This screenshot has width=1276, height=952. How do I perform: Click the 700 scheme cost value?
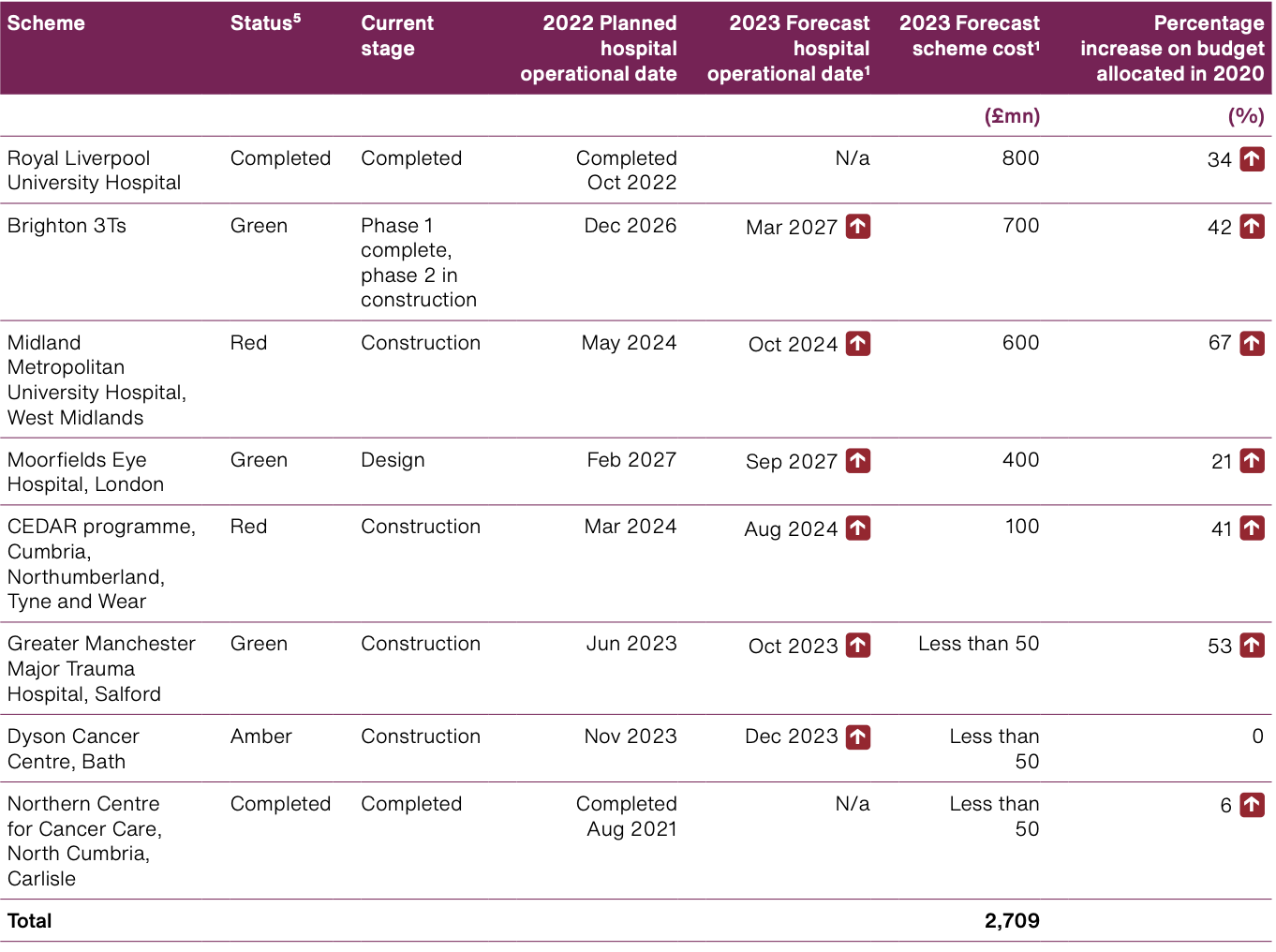point(1020,226)
